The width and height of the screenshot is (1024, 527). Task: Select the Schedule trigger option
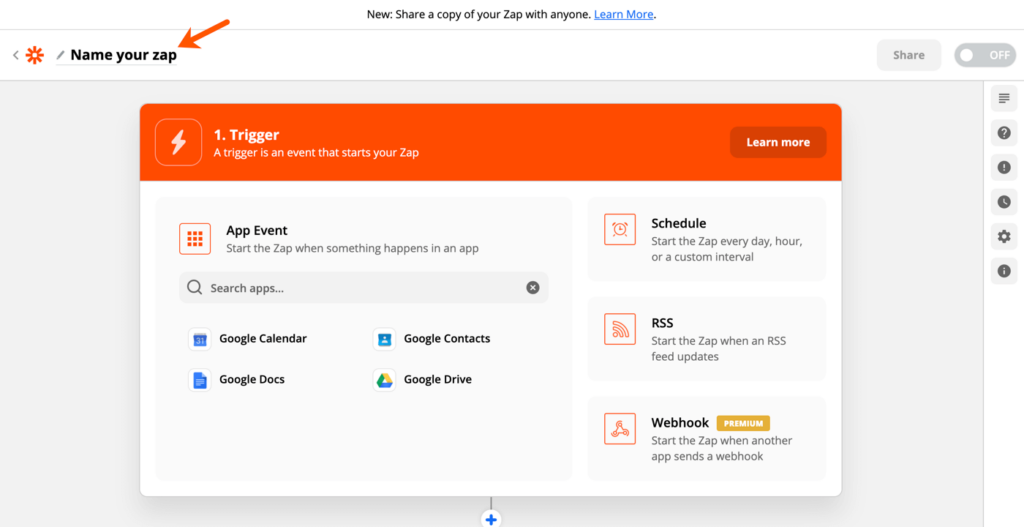coord(707,239)
